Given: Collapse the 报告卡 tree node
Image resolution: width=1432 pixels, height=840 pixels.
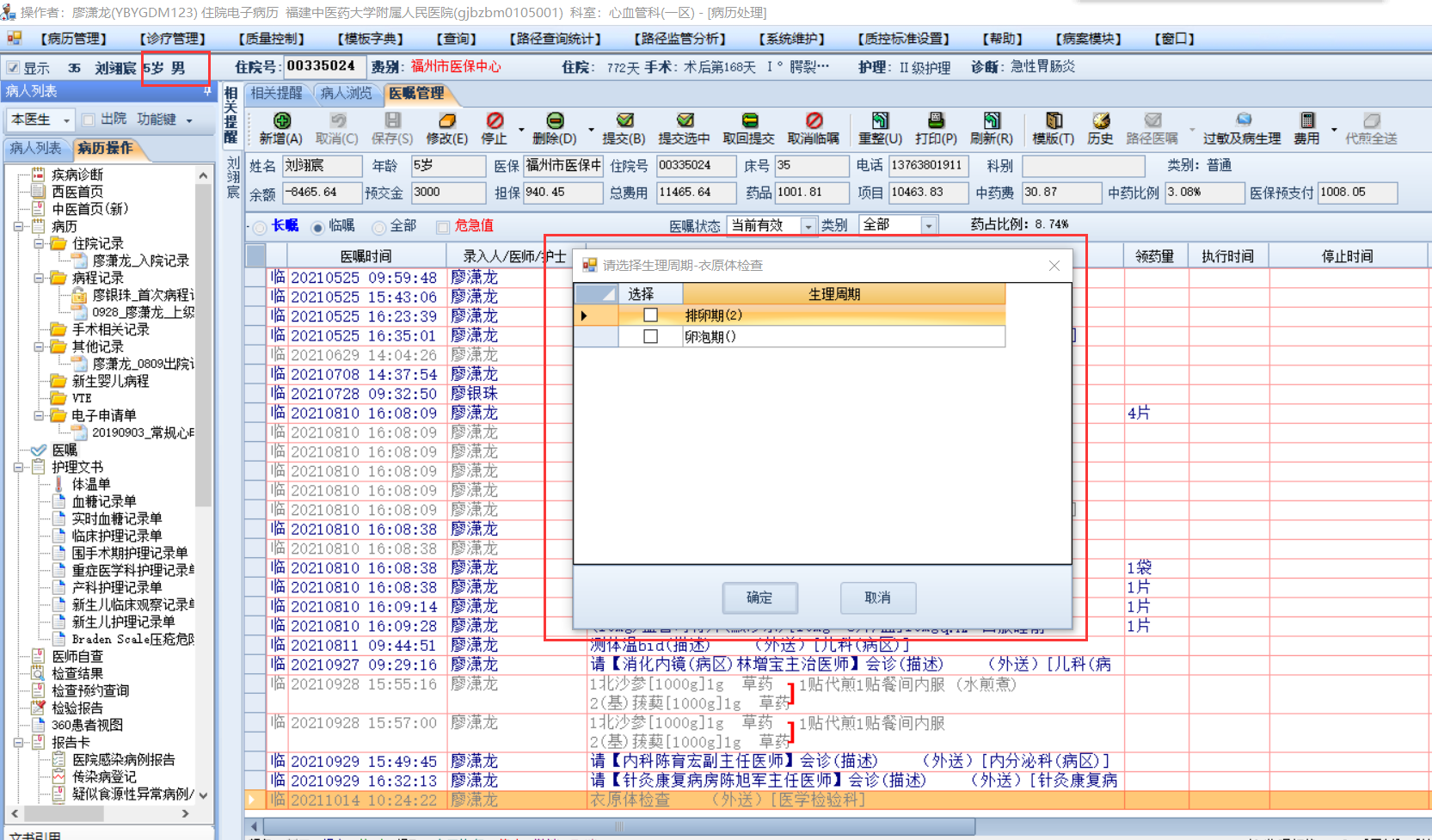Looking at the screenshot, I should (x=18, y=743).
